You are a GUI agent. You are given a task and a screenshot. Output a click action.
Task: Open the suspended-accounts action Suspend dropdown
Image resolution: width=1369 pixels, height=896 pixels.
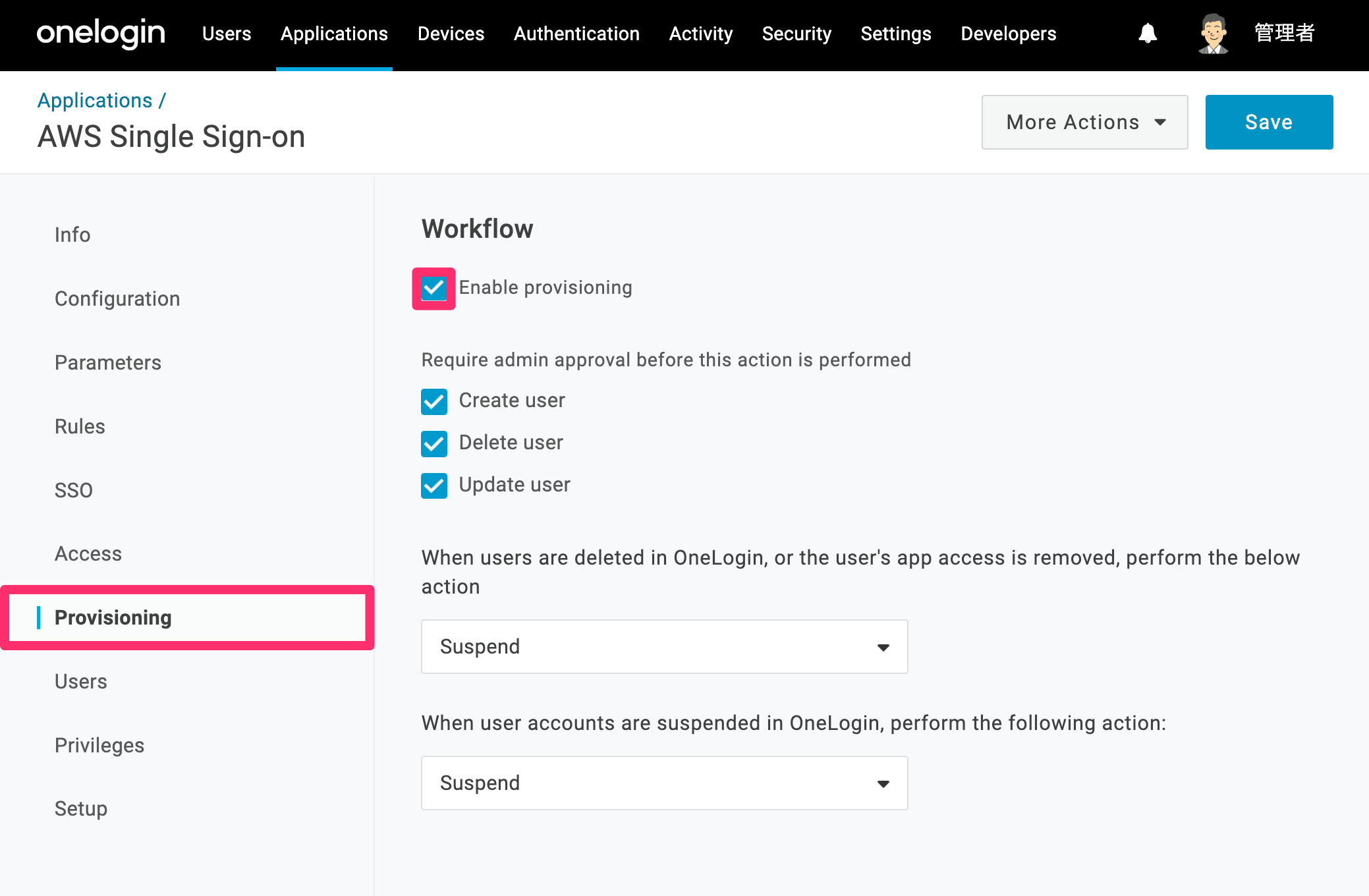(x=664, y=783)
